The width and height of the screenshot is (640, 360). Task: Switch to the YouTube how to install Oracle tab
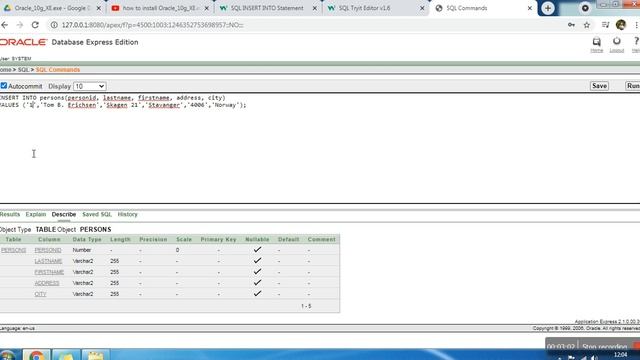coord(160,8)
